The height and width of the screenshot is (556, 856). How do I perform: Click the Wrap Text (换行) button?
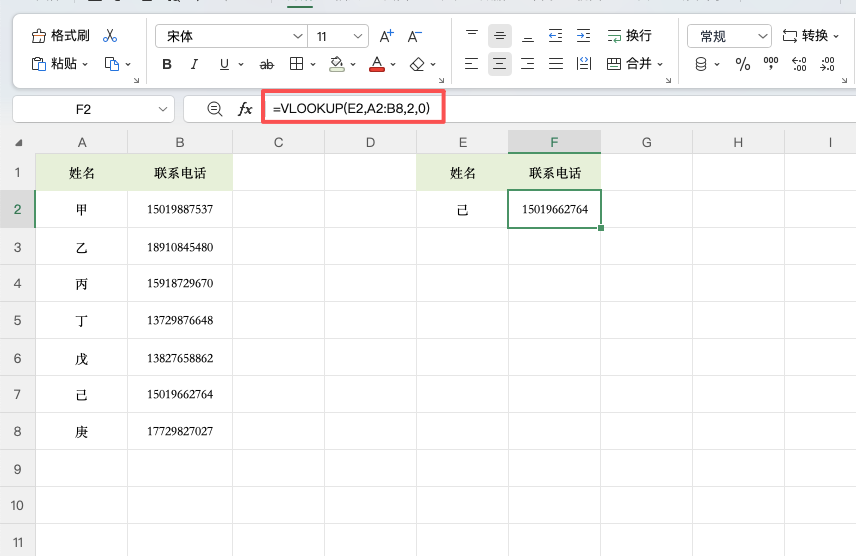[x=629, y=36]
